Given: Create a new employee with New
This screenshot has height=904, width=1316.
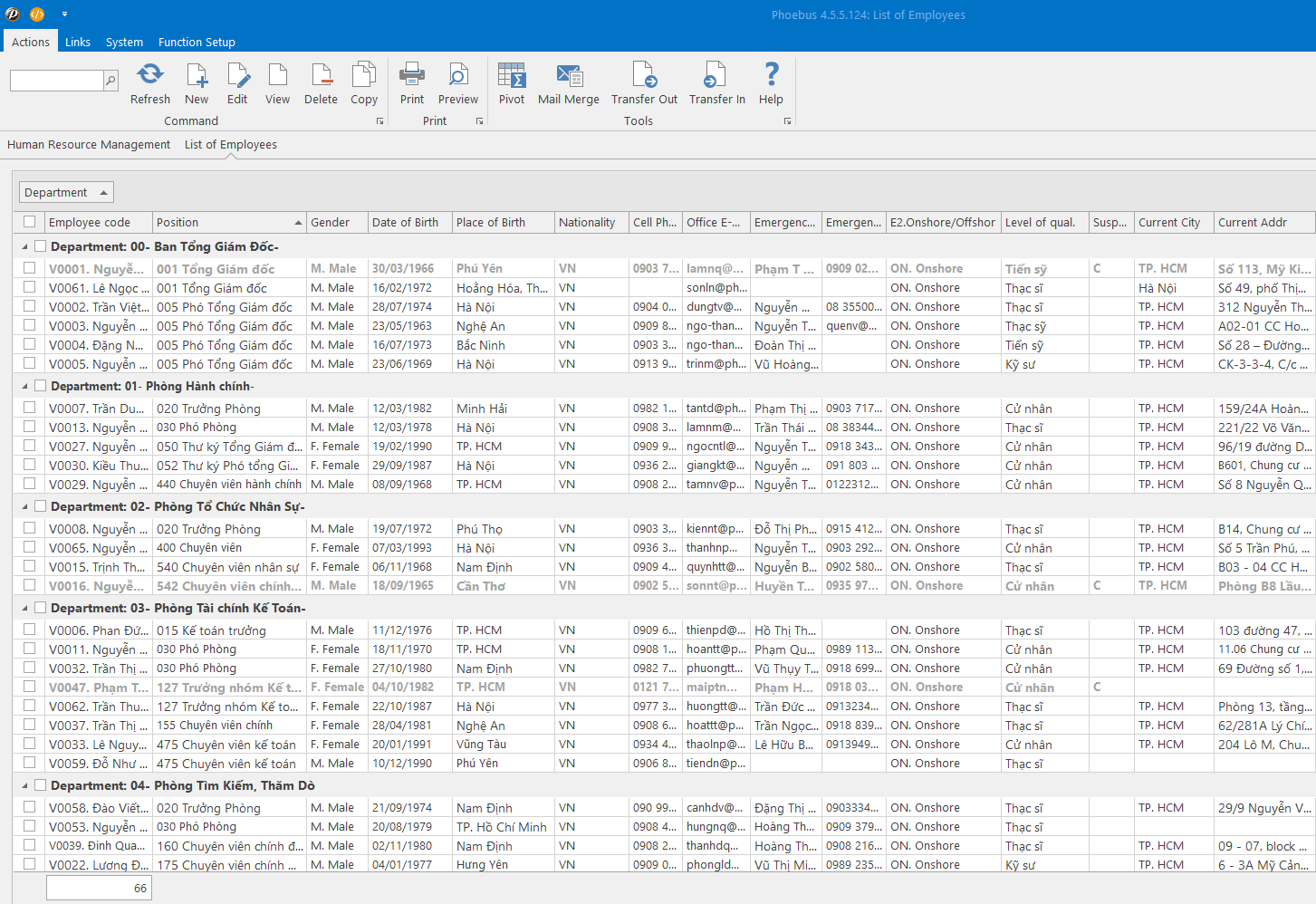Looking at the screenshot, I should [197, 74].
